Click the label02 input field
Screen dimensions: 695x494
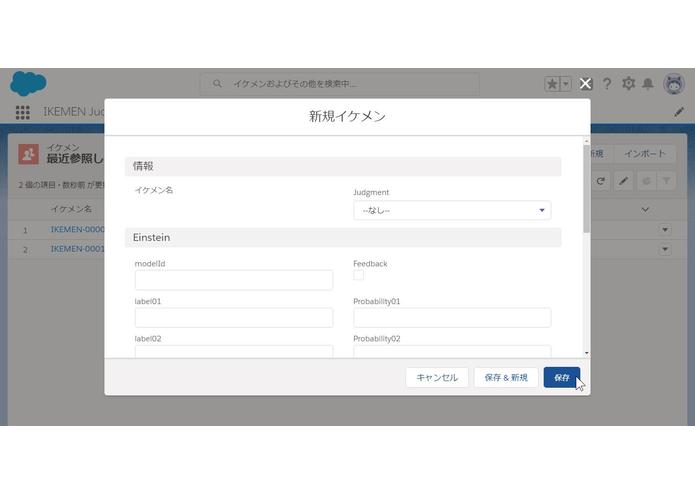coord(234,351)
